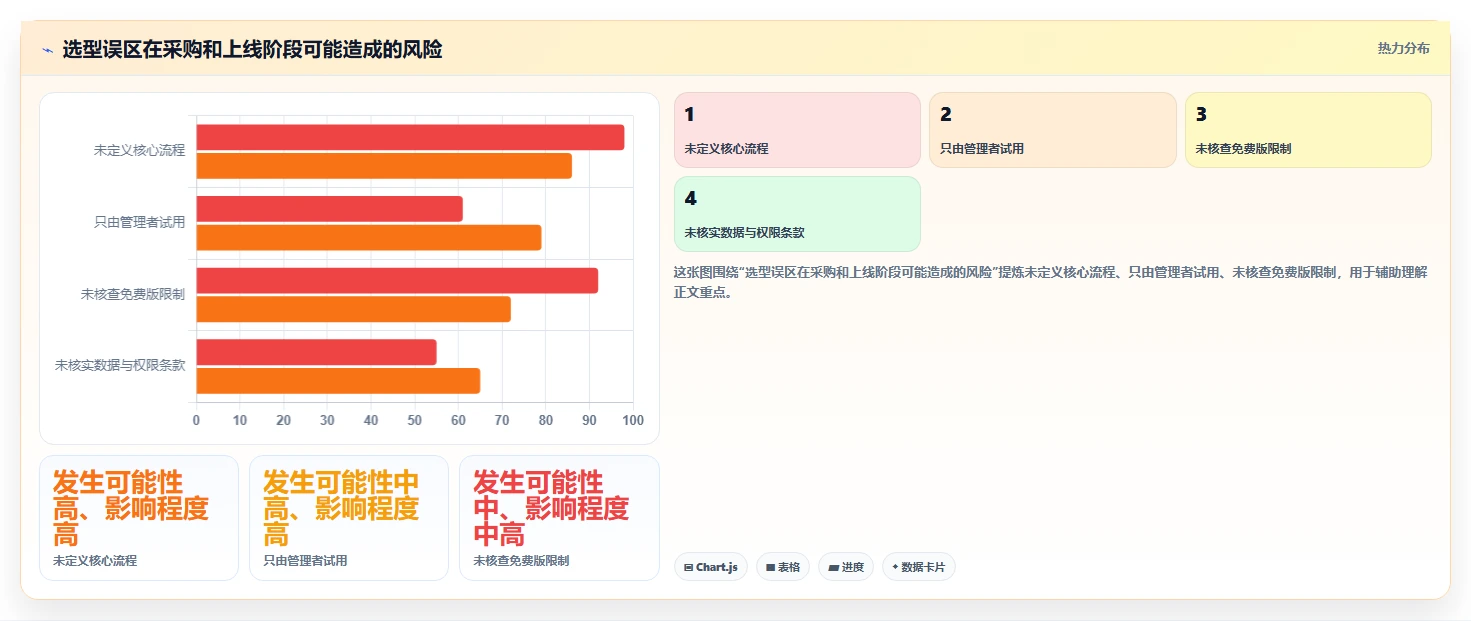Click the red bar for 未核查免费版限制
Viewport: 1471px width, 621px height.
397,281
